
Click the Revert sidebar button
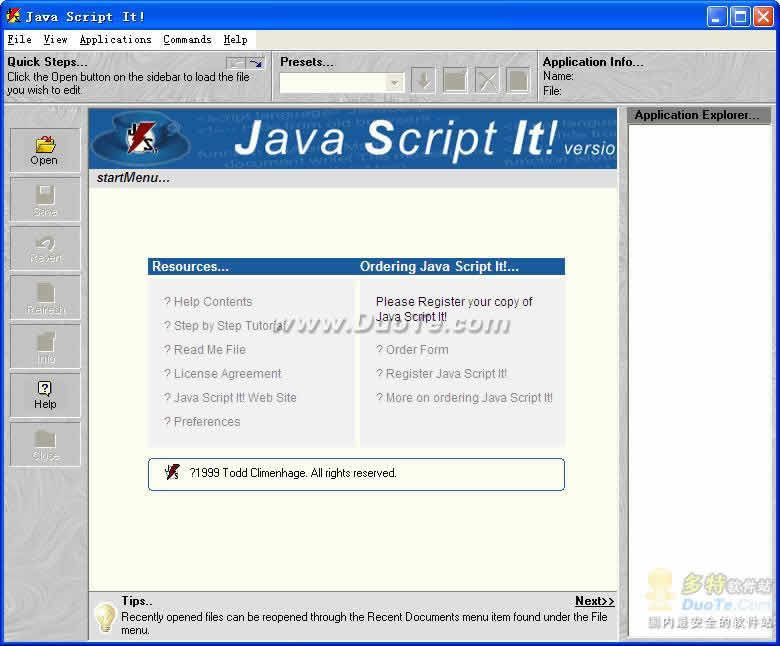click(45, 248)
